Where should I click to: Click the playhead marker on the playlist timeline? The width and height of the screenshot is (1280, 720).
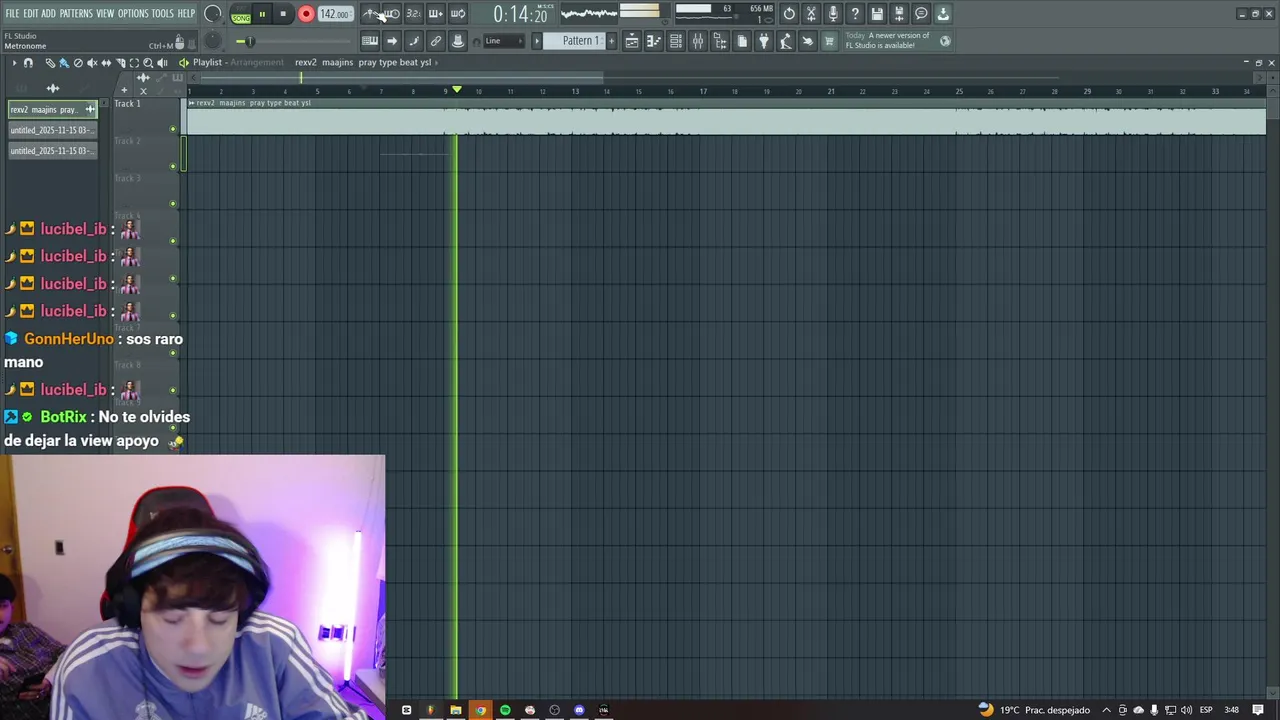(457, 90)
